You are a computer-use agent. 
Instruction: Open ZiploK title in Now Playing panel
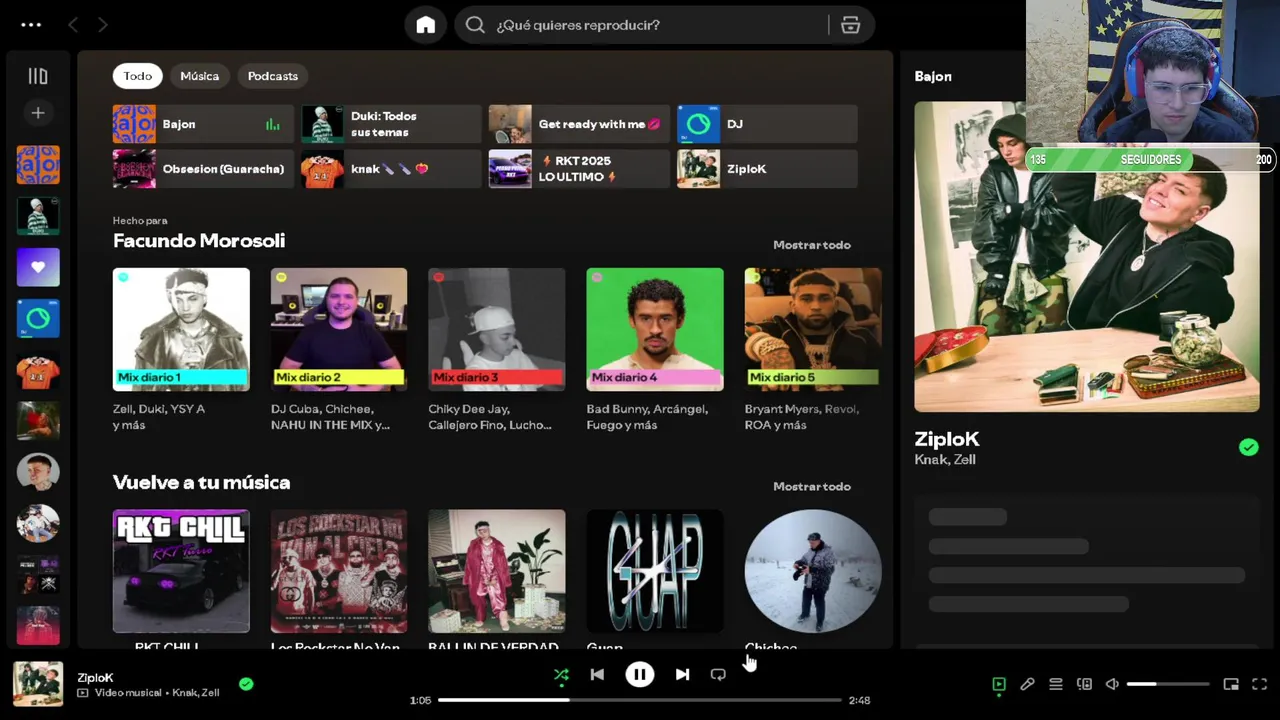pyautogui.click(x=947, y=439)
